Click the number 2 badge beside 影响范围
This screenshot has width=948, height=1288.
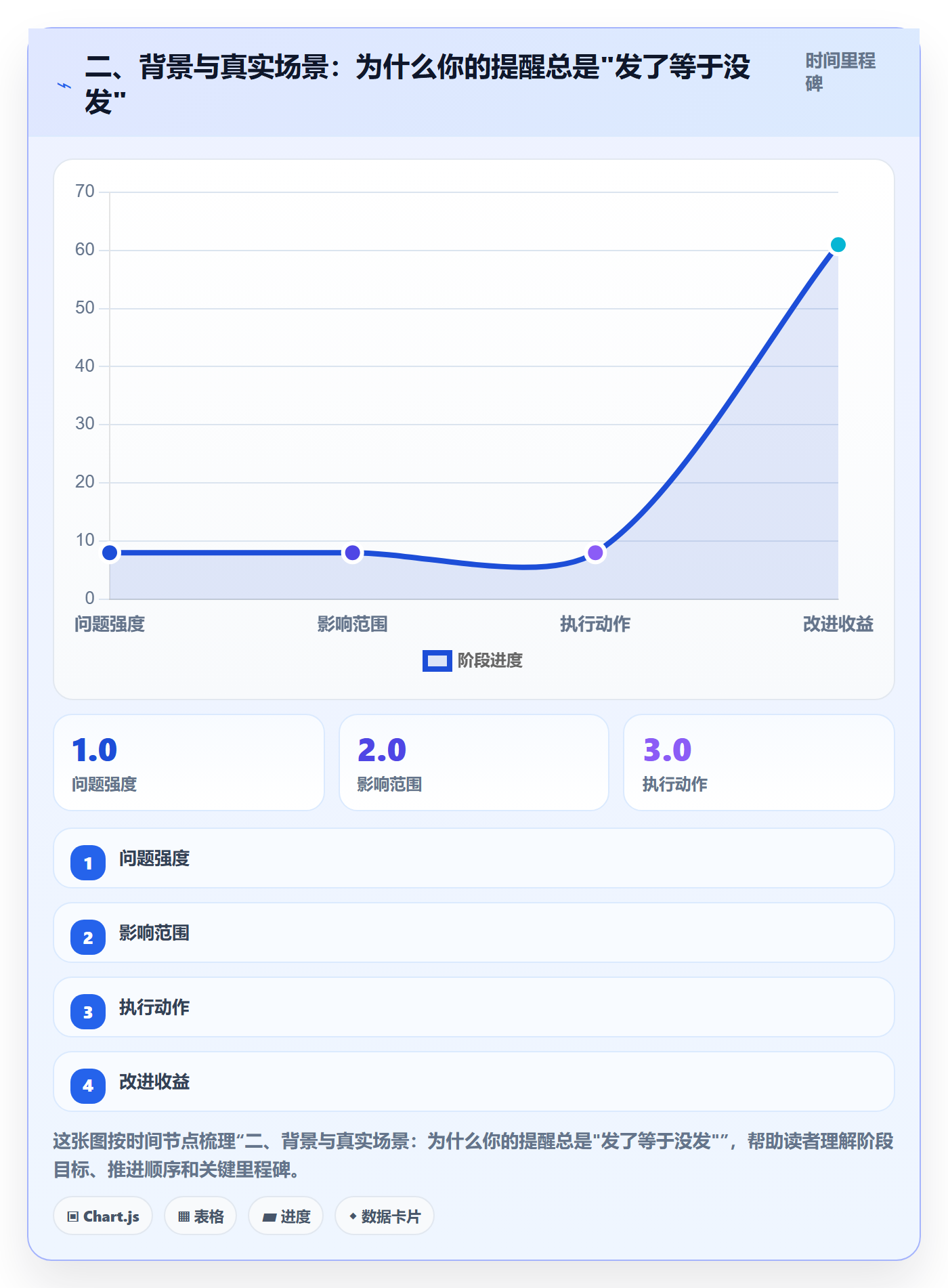click(88, 937)
